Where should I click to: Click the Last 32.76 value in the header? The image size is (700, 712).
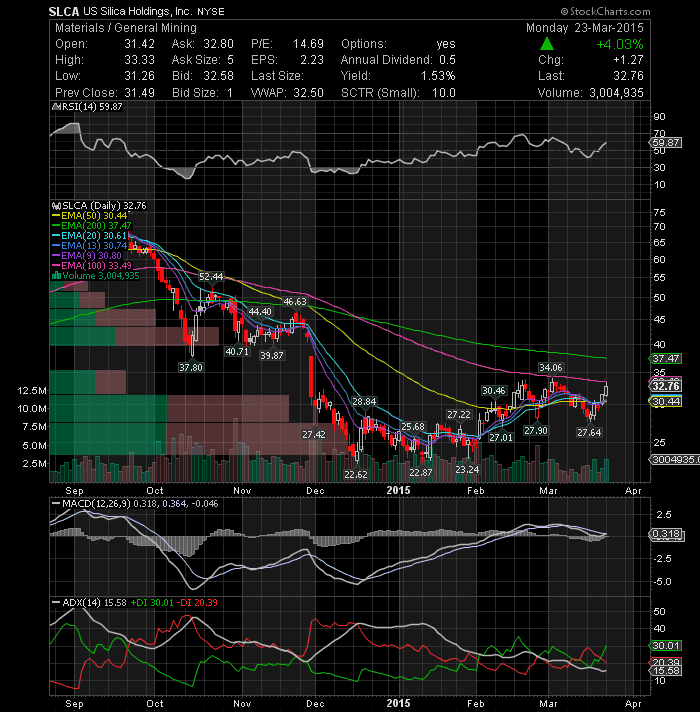[x=628, y=76]
